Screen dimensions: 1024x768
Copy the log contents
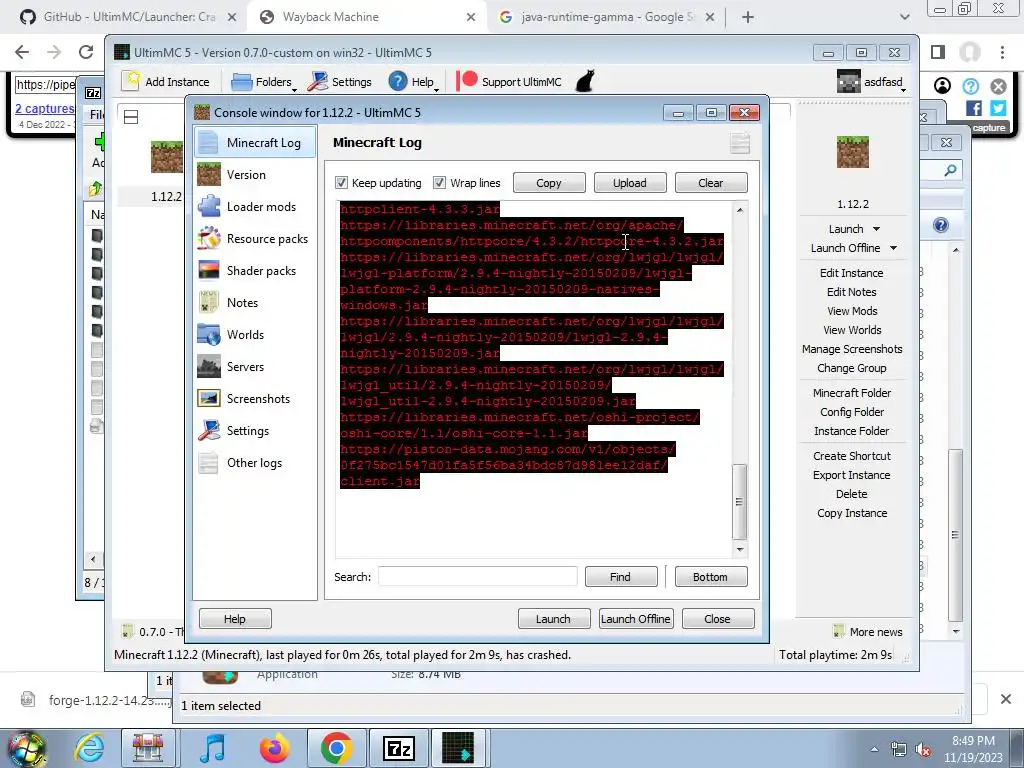coord(549,183)
